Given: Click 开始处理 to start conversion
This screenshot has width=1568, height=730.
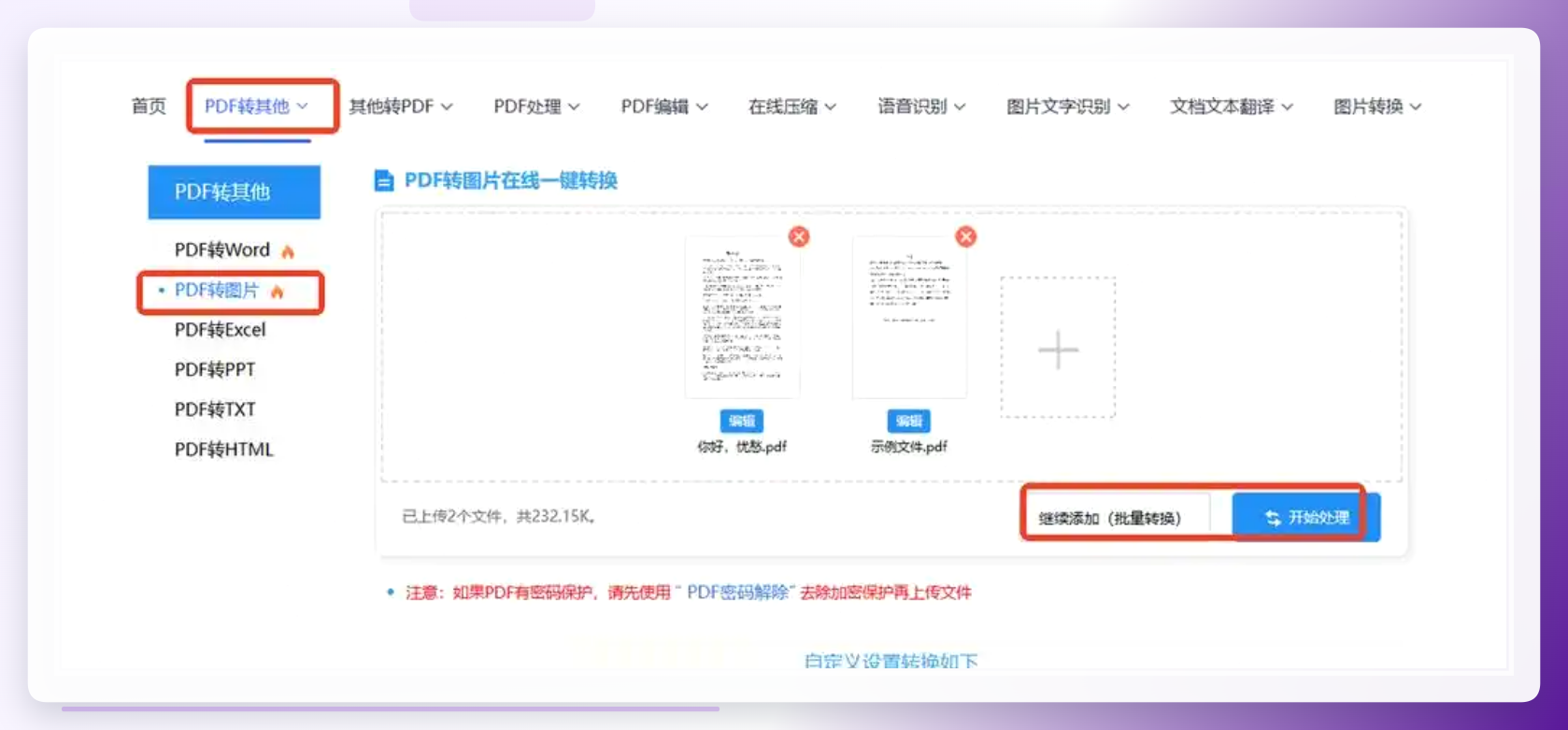Looking at the screenshot, I should pos(1305,517).
